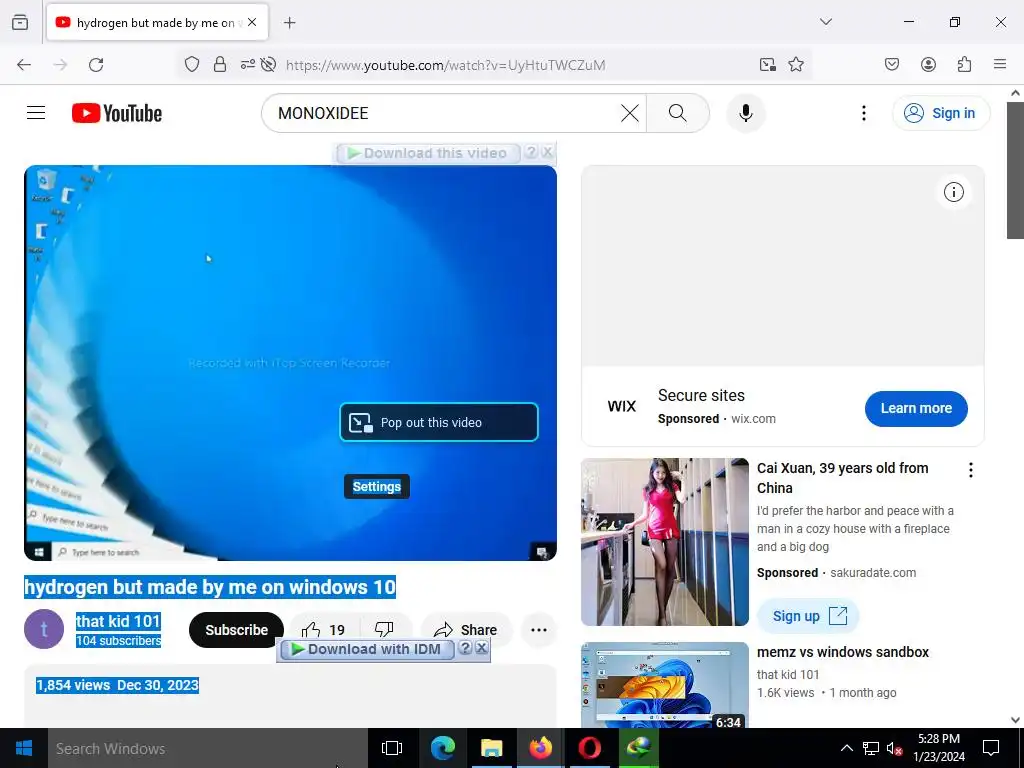This screenshot has height=768, width=1024.
Task: Show hidden system tray icons
Action: coord(846,748)
